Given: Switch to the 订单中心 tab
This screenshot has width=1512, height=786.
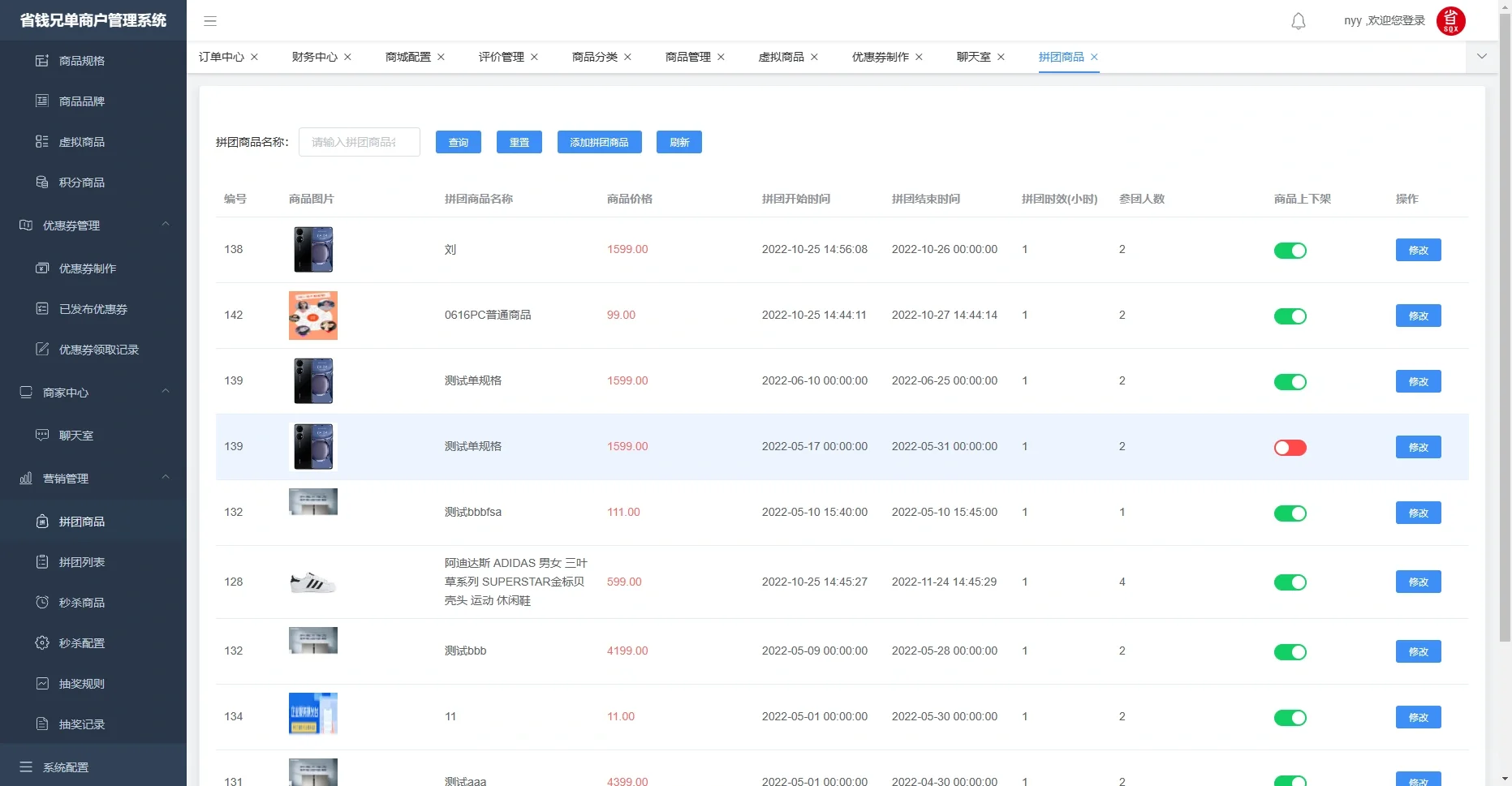Looking at the screenshot, I should coord(221,57).
